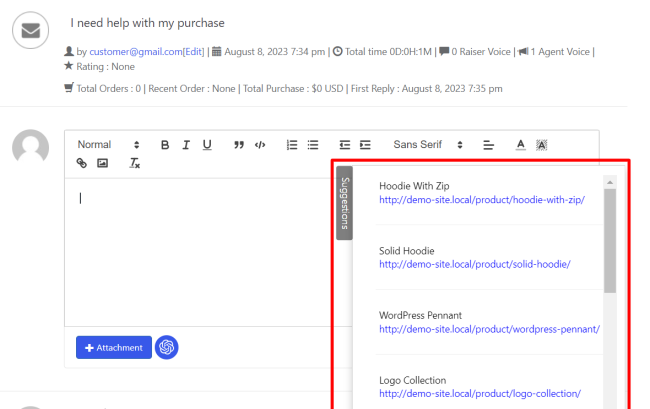
Task: Click the "August 8, 2023 7:34 pm" date text
Action: [275, 52]
